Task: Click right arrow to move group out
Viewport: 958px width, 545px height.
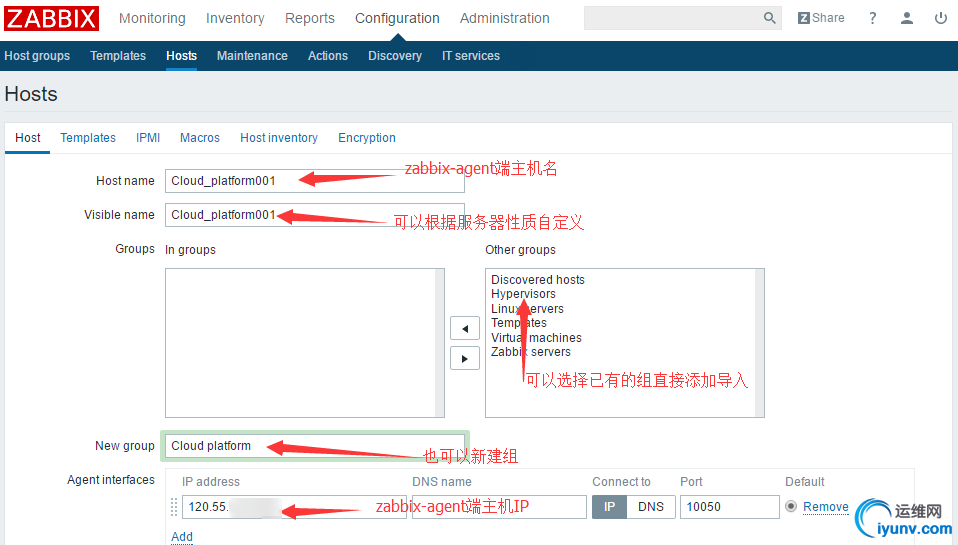Action: [x=464, y=359]
